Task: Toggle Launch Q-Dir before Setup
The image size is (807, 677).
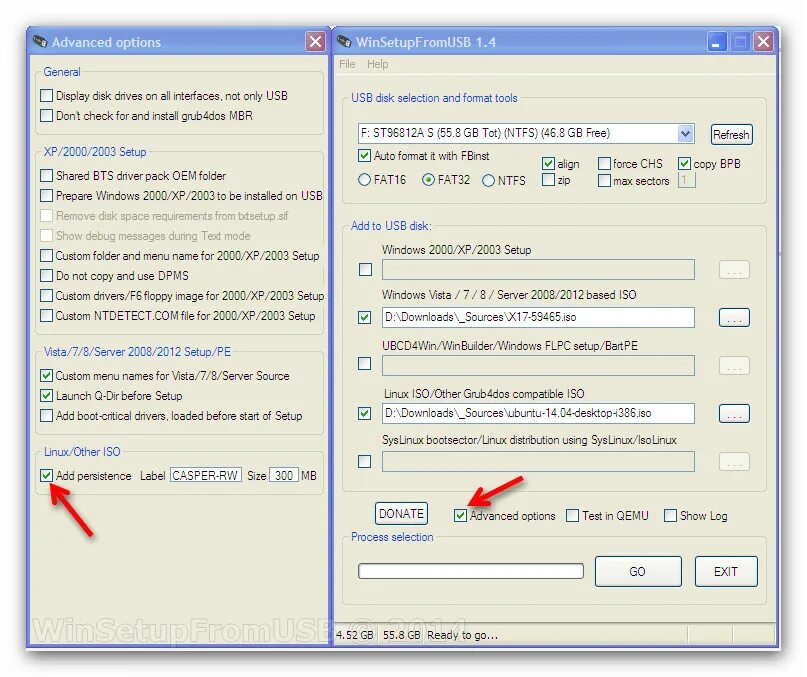Action: (46, 395)
